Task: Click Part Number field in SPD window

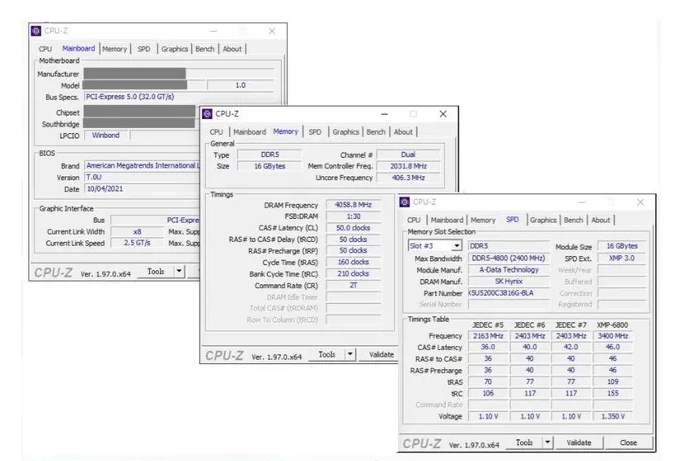Action: tap(508, 293)
